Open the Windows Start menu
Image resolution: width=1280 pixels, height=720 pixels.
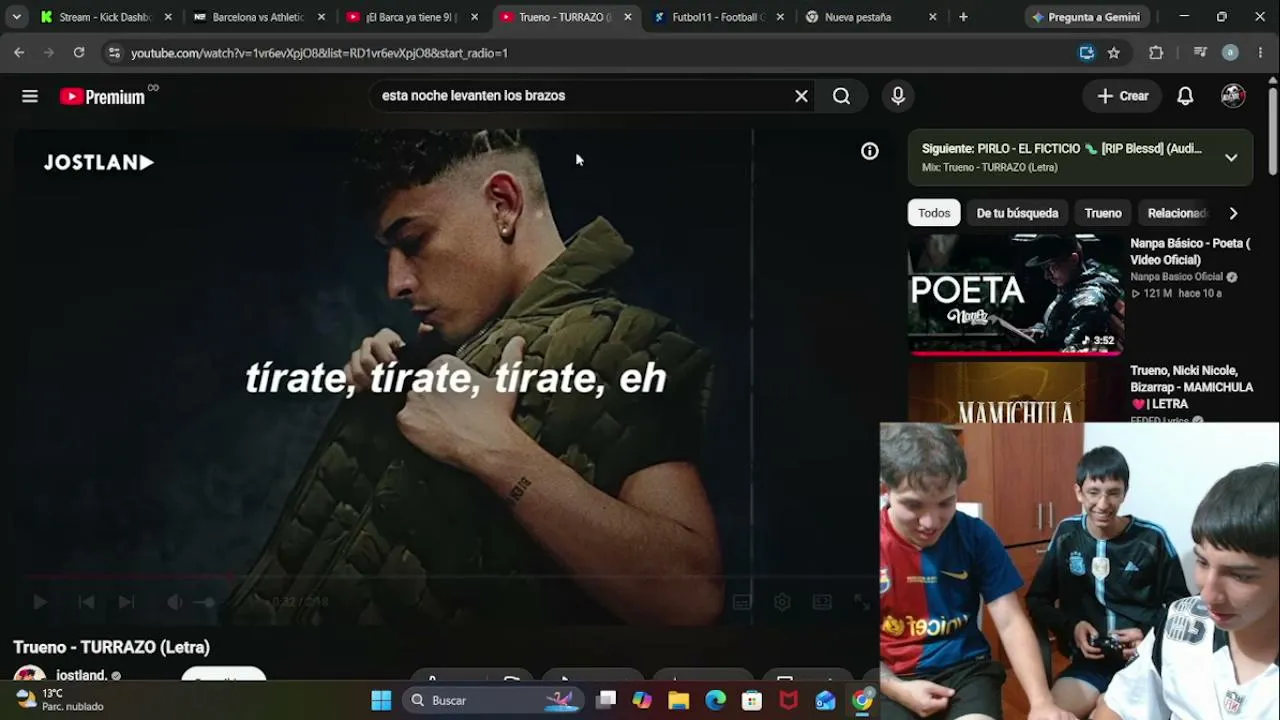coord(381,700)
